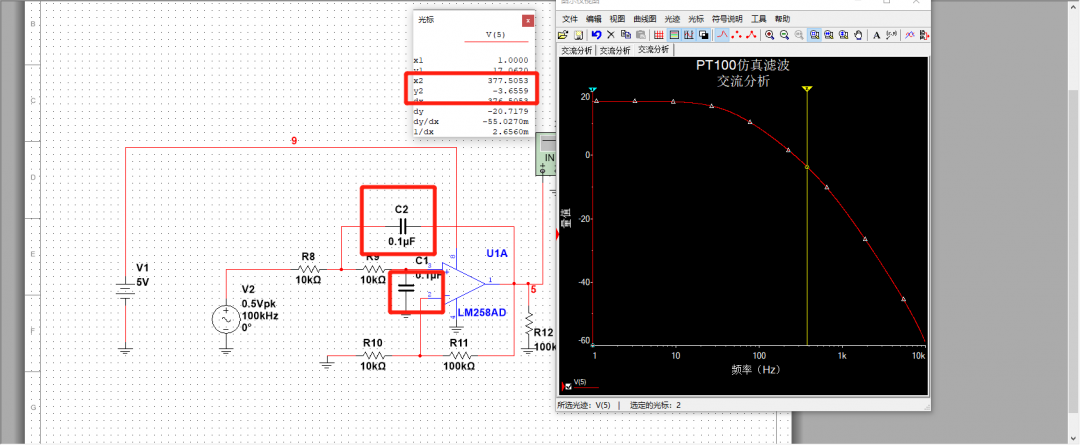Open the 编辑 menu
The height and width of the screenshot is (445, 1080).
594,19
